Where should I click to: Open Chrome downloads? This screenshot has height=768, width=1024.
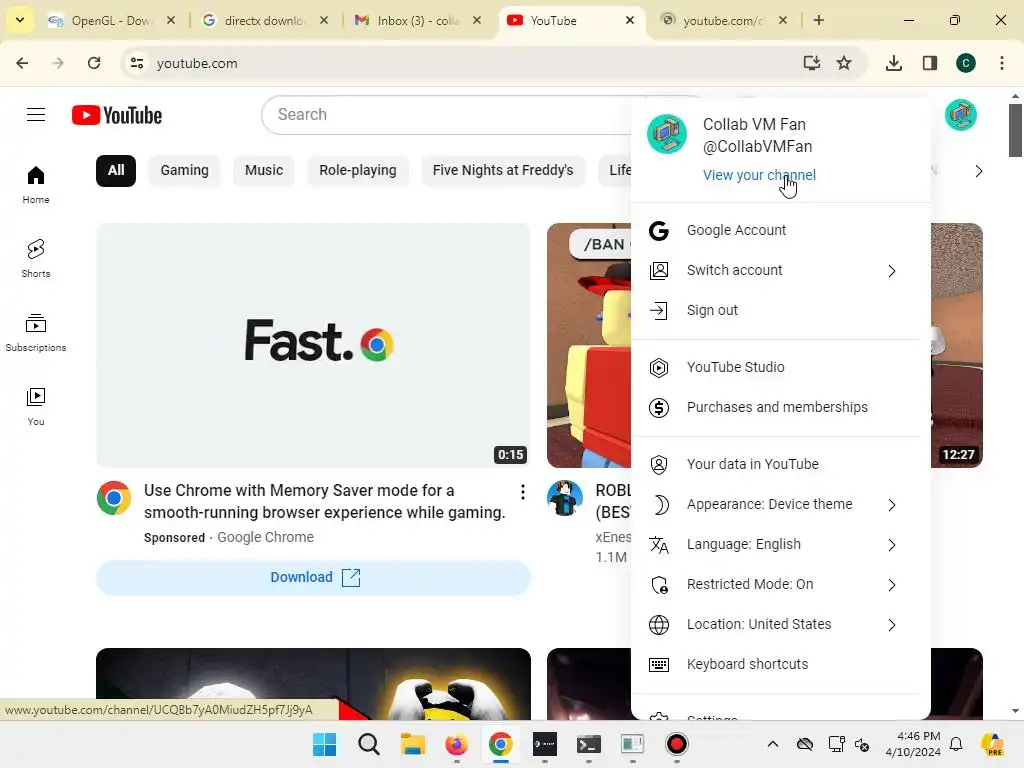(x=893, y=63)
